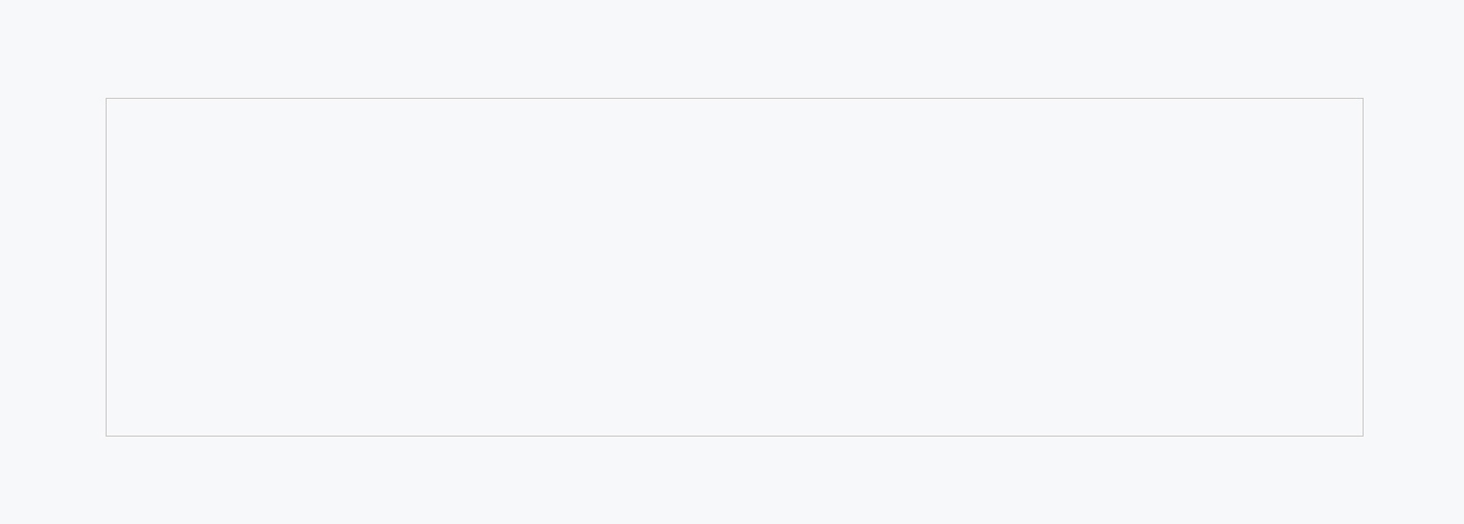Click the bordered box's top-right corner
The height and width of the screenshot is (524, 1464).
(x=1363, y=98)
